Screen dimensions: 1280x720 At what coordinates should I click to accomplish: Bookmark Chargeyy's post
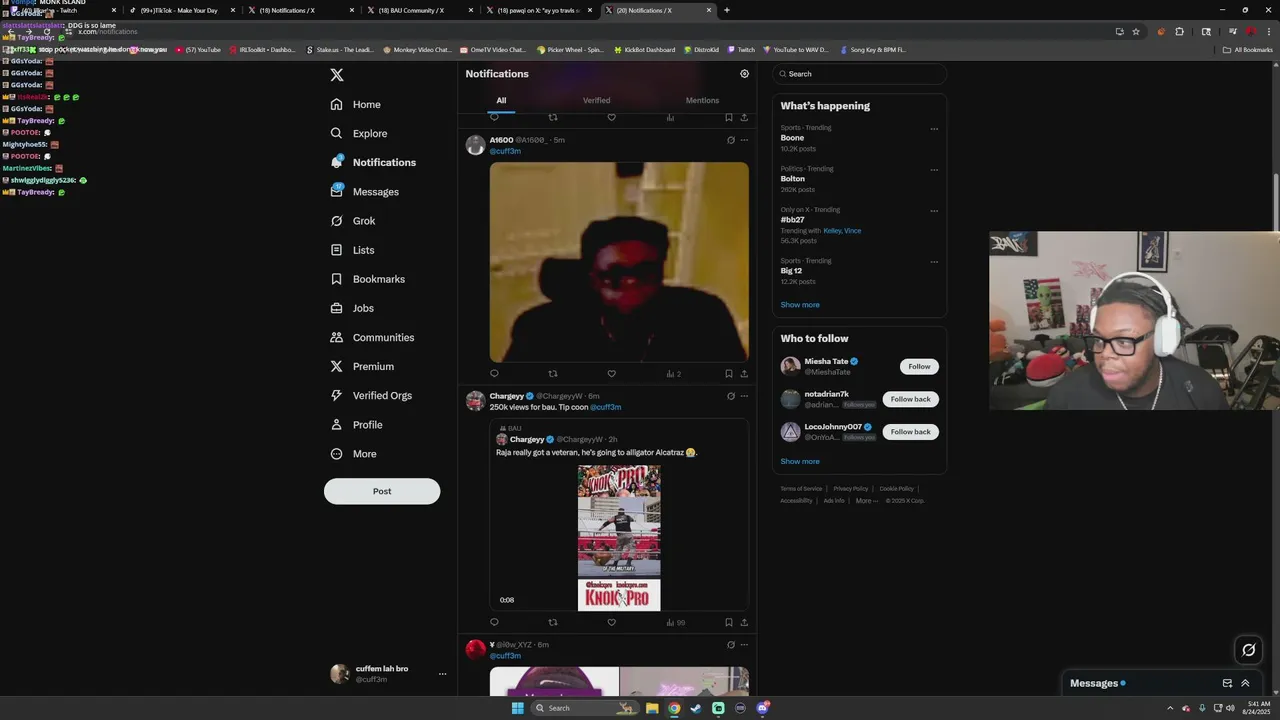728,622
